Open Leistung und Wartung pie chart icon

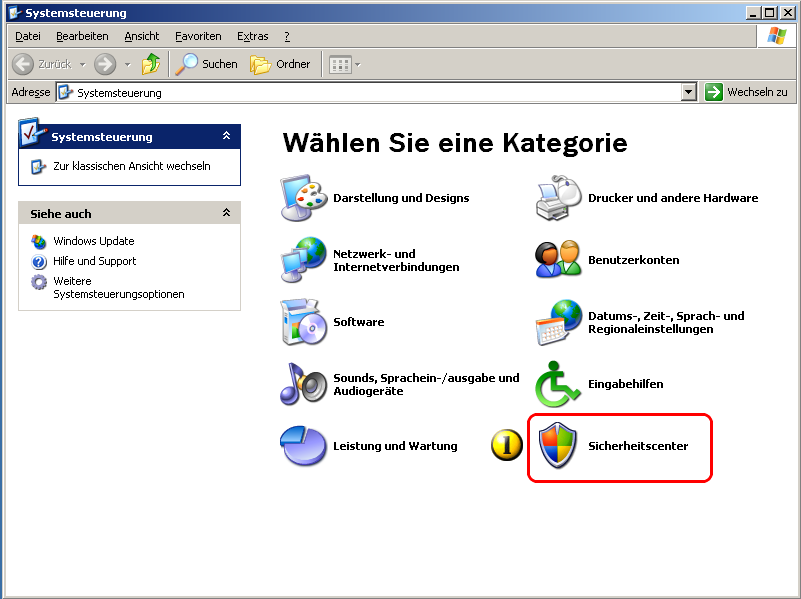[303, 446]
